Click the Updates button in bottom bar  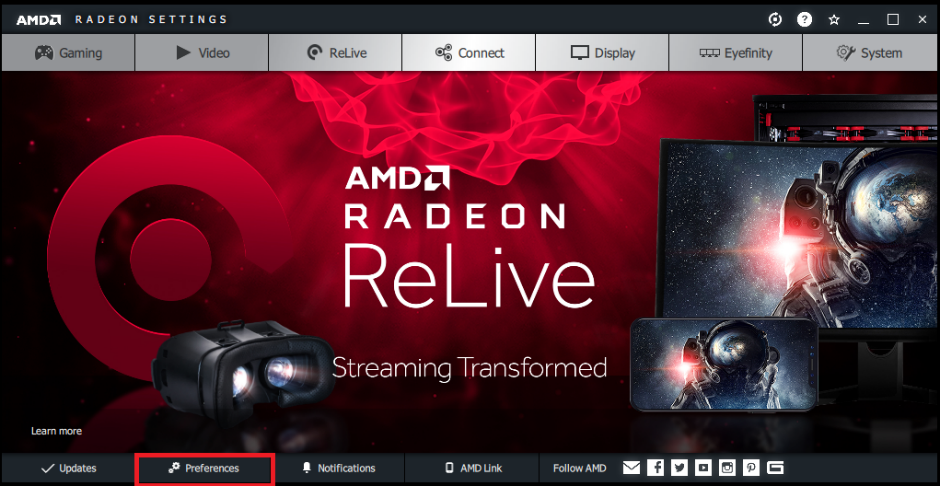click(68, 468)
